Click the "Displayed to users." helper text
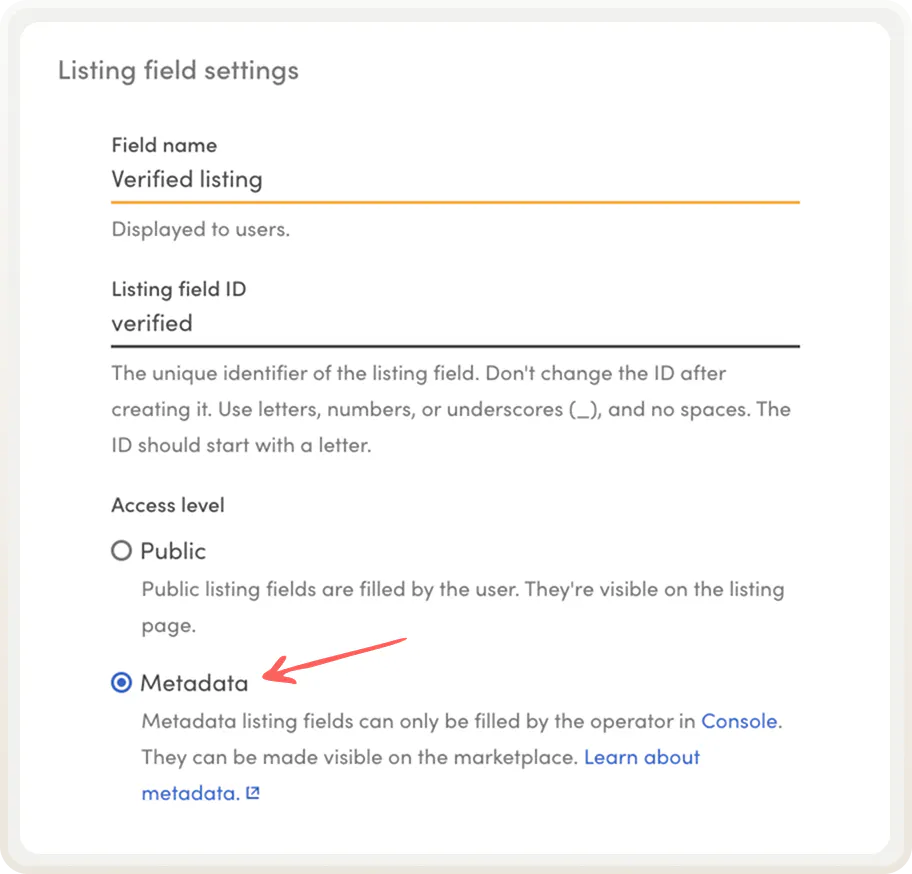Image resolution: width=912 pixels, height=874 pixels. 200,229
